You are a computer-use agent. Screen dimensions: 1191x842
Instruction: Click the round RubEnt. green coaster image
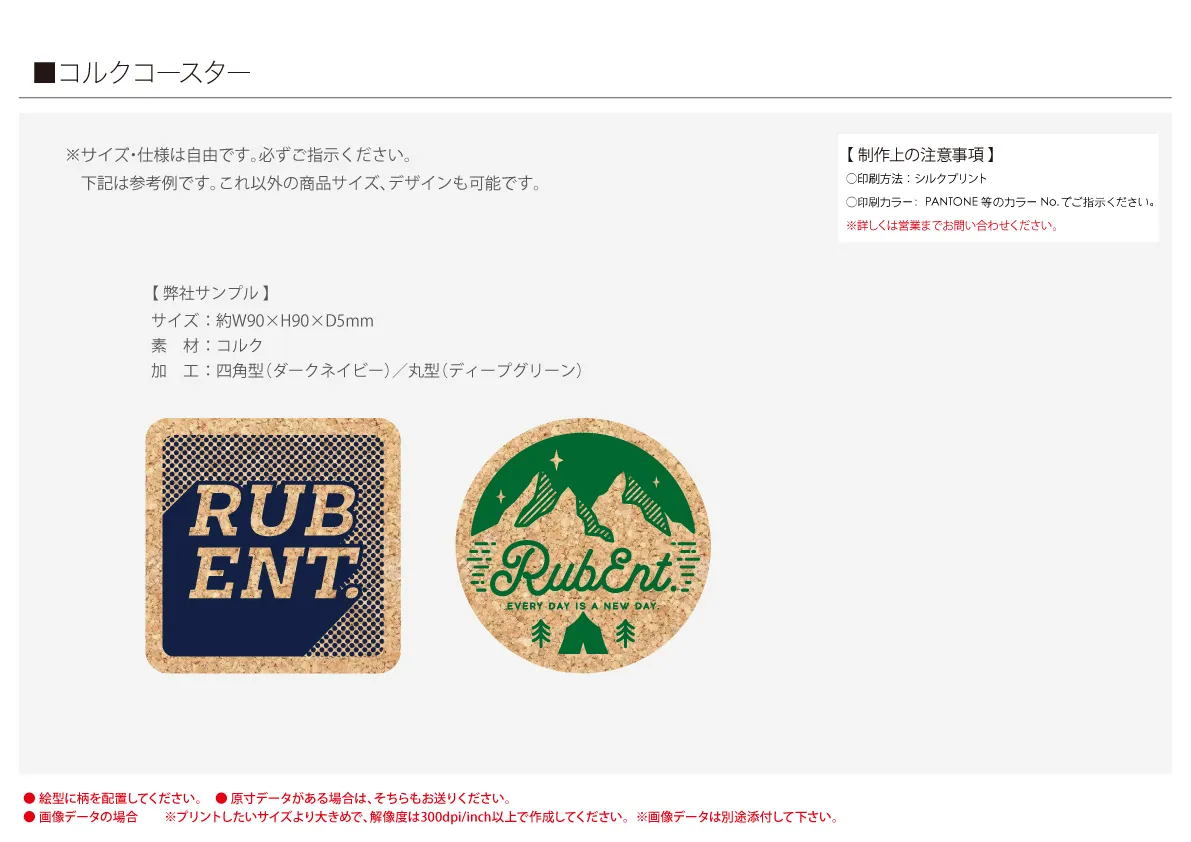[x=583, y=545]
